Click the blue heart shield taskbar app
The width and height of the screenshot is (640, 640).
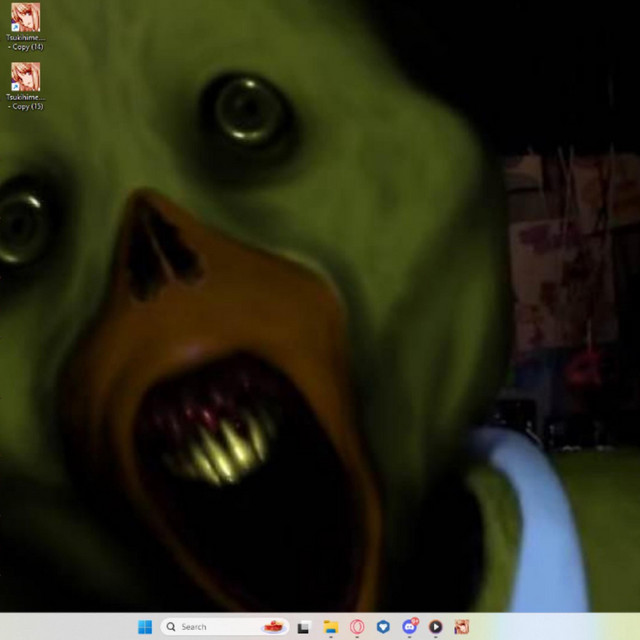(383, 627)
